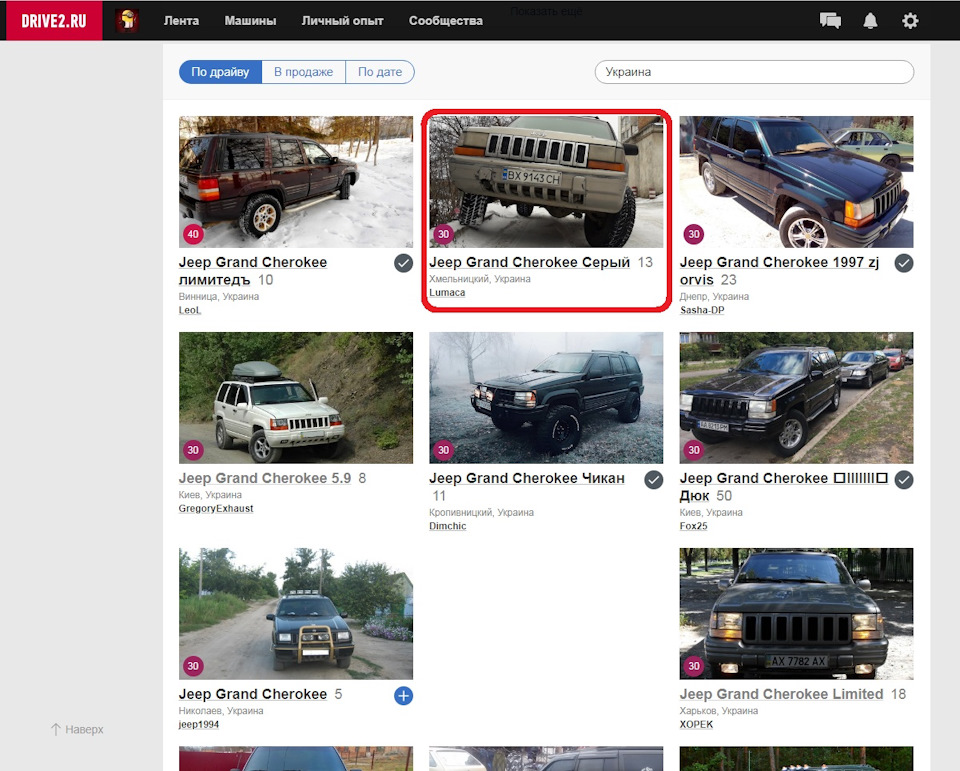
Task: Open the foggy green Jeep Чикан photo
Action: coord(546,398)
